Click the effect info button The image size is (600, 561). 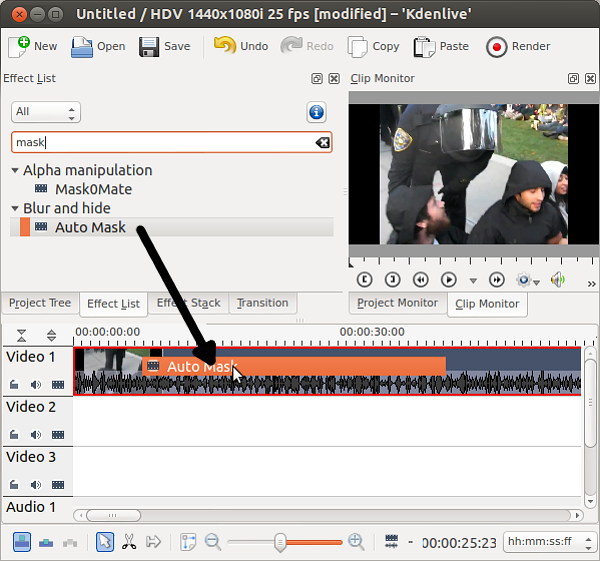(317, 112)
